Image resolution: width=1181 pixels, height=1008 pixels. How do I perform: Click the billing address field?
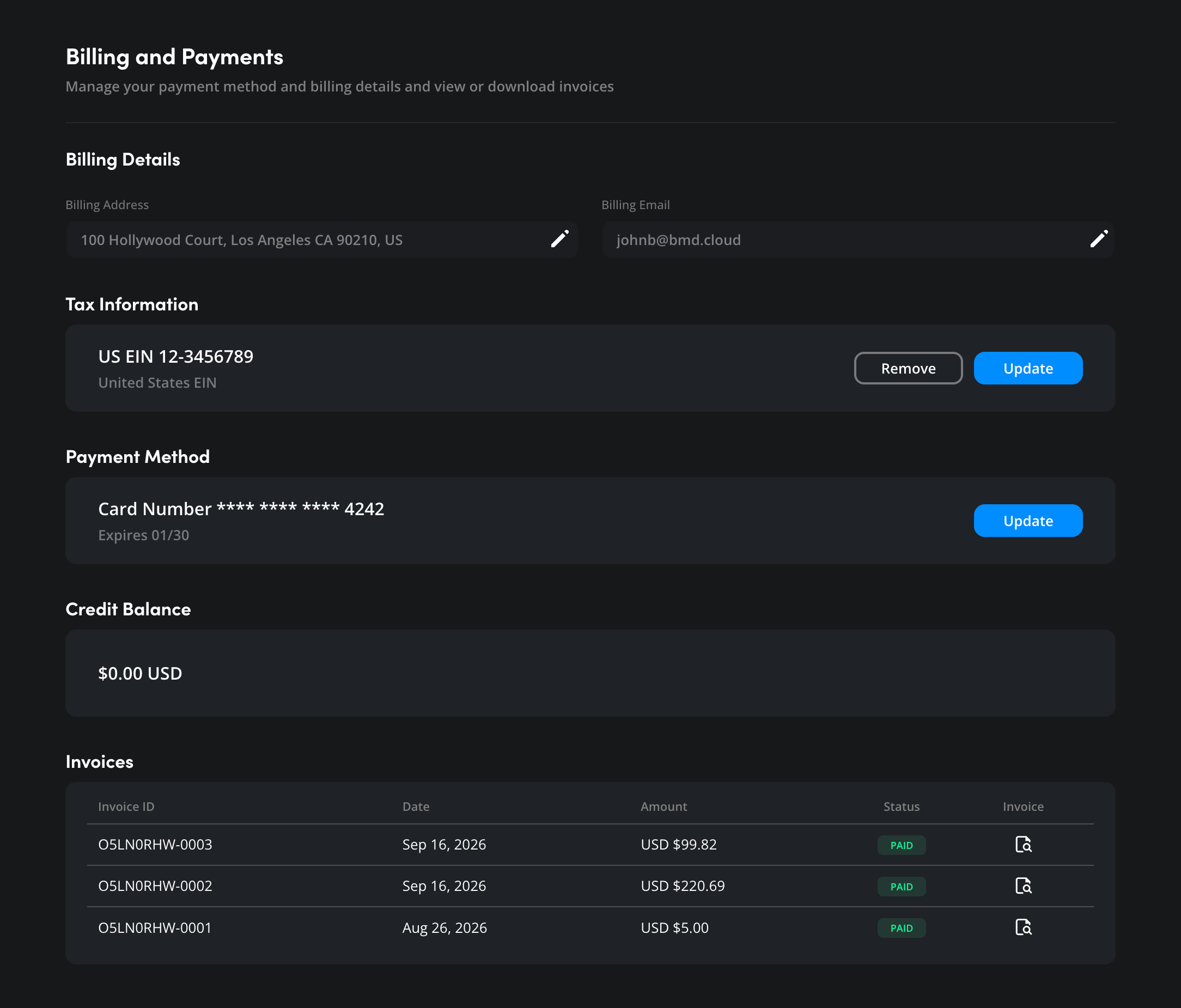click(x=322, y=239)
